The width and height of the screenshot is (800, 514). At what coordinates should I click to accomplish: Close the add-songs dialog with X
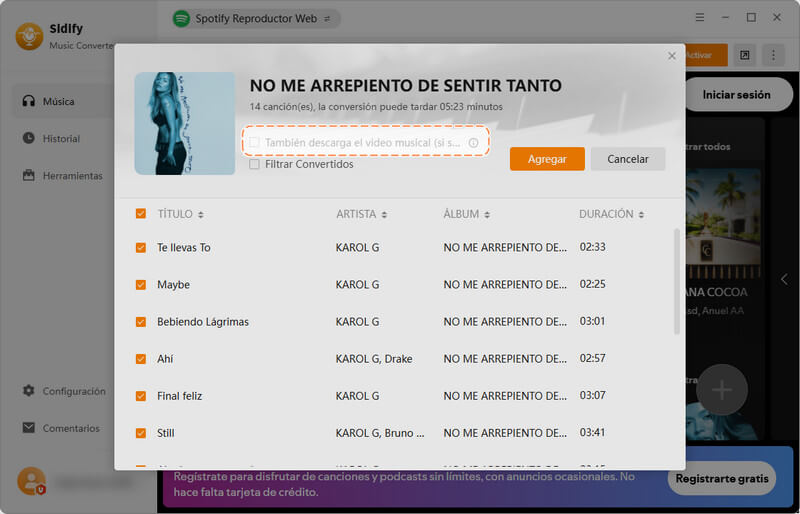pos(672,56)
